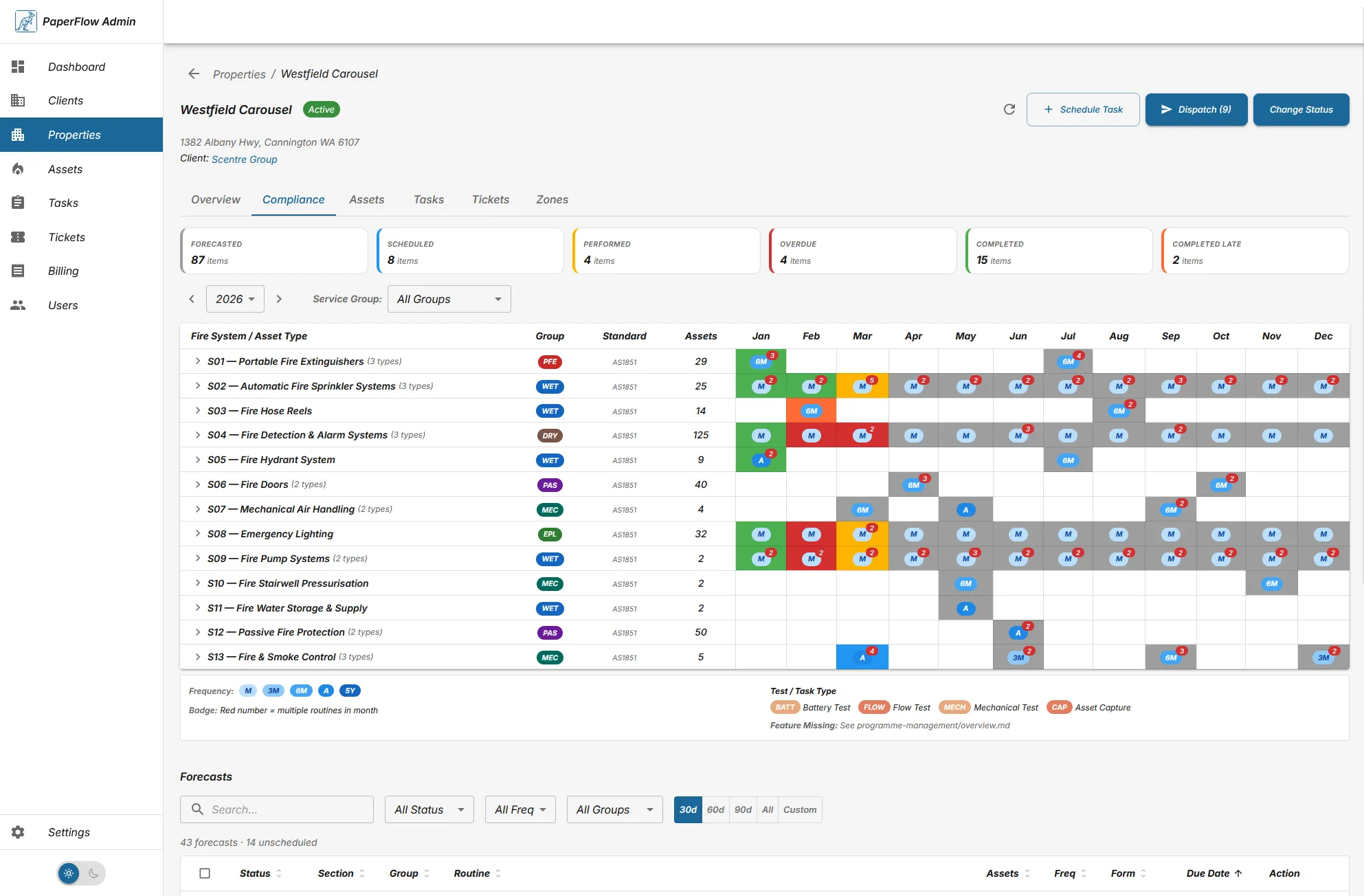Switch to the Zones tab
1364x896 pixels.
point(552,199)
